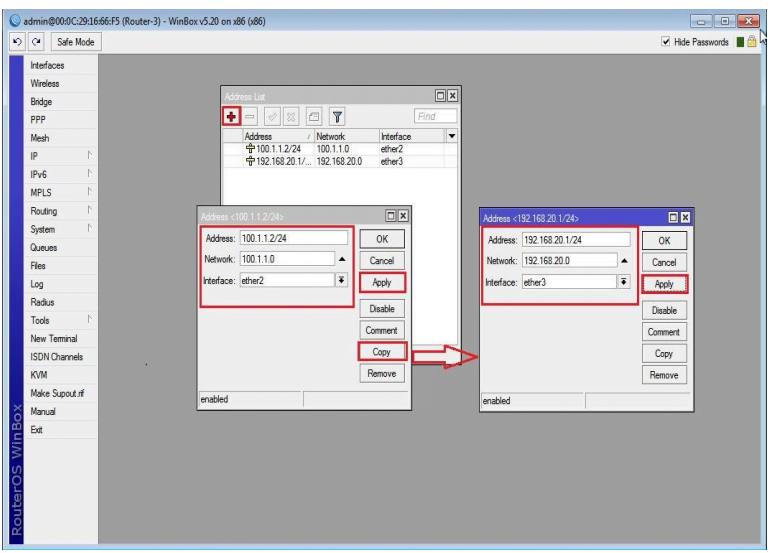771x553 pixels.
Task: Open the ether3 Interface dropdown
Action: pyautogui.click(x=625, y=283)
